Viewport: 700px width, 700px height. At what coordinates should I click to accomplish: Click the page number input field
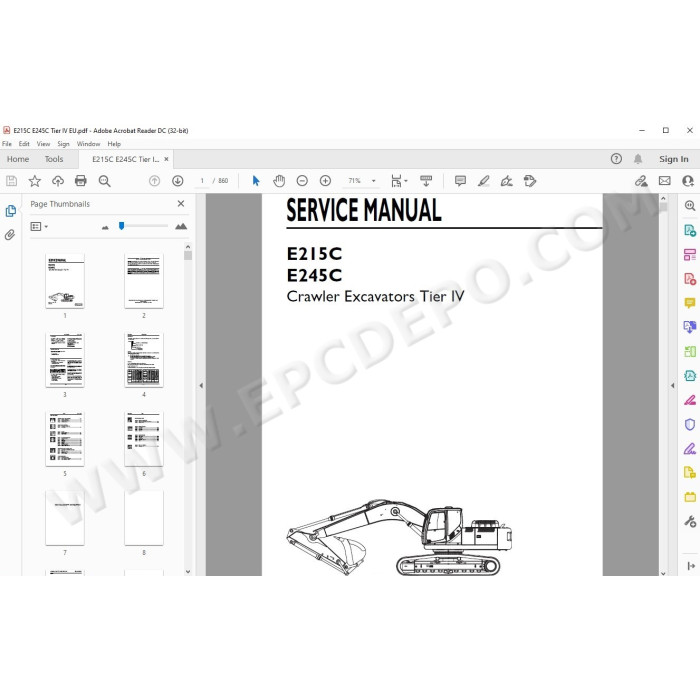point(202,181)
